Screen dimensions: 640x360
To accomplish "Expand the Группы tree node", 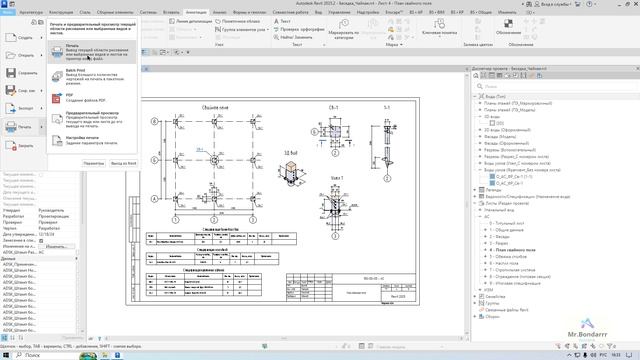I will 475,303.
